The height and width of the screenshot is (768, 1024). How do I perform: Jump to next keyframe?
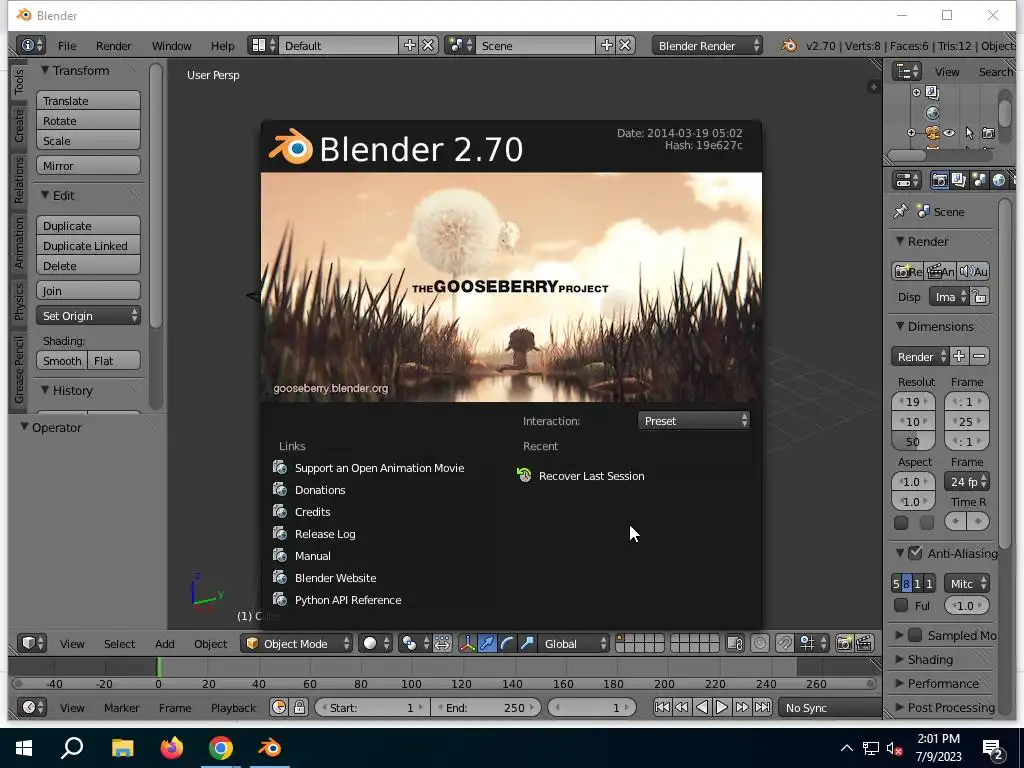742,707
